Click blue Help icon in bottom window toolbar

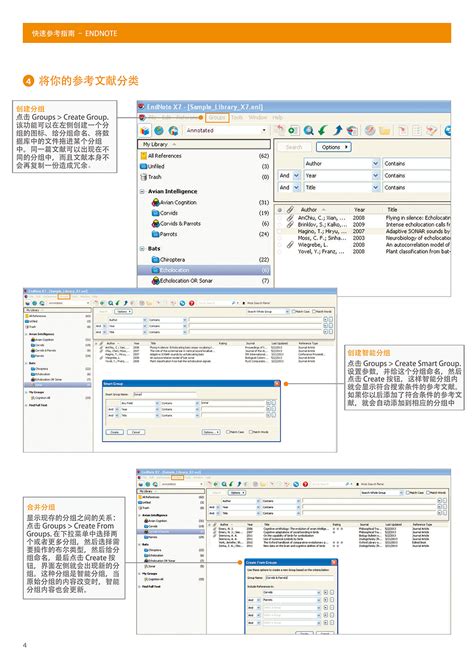point(296,484)
